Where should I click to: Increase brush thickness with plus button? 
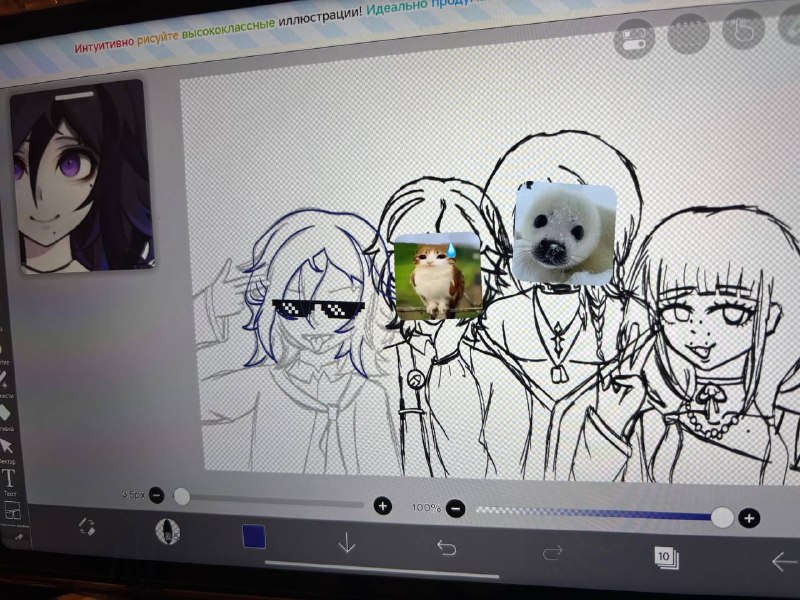coord(383,506)
